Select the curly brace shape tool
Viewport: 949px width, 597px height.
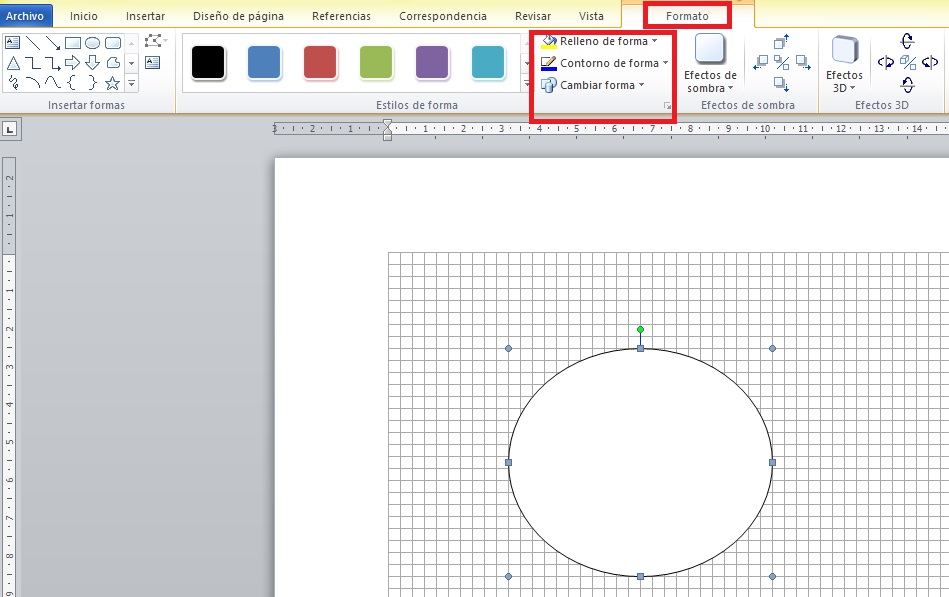[x=73, y=82]
